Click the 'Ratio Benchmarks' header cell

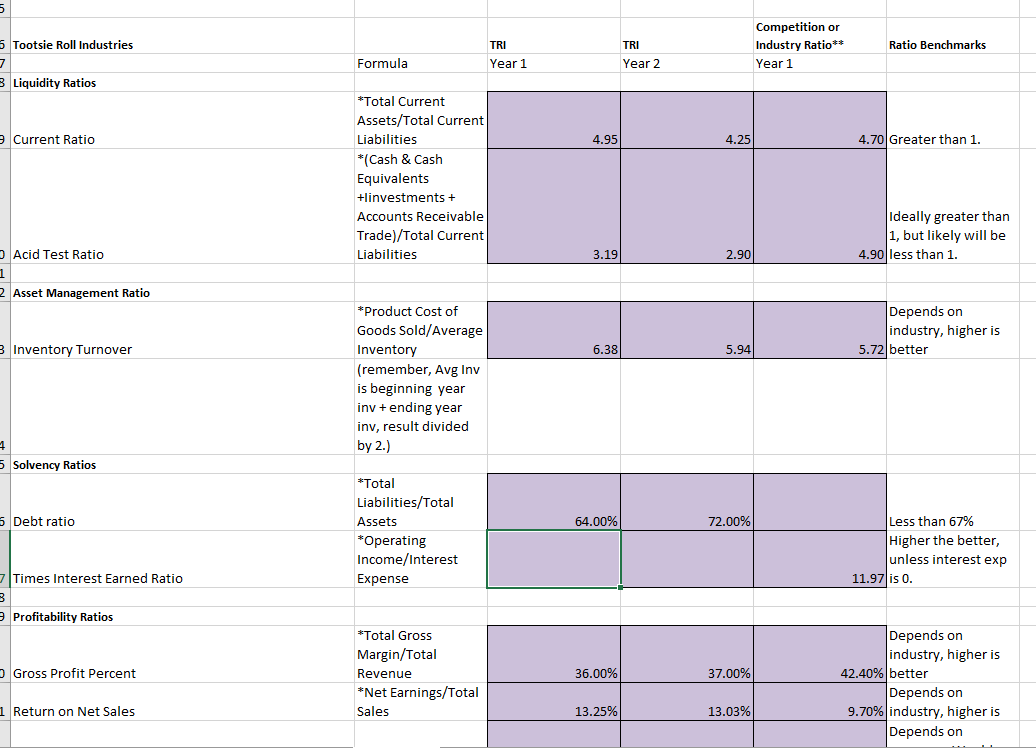coord(936,44)
